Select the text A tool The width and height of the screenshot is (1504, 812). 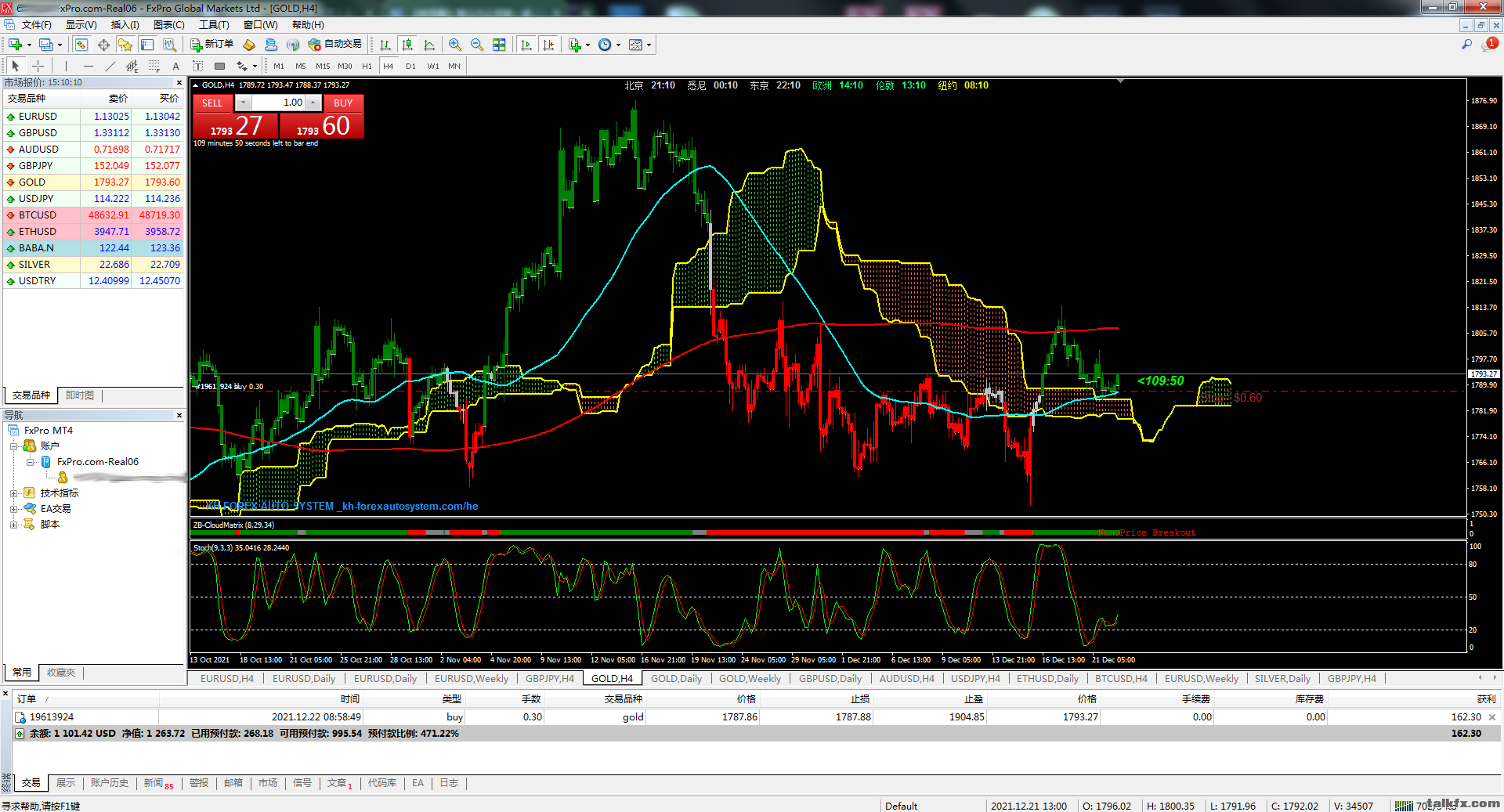(175, 66)
